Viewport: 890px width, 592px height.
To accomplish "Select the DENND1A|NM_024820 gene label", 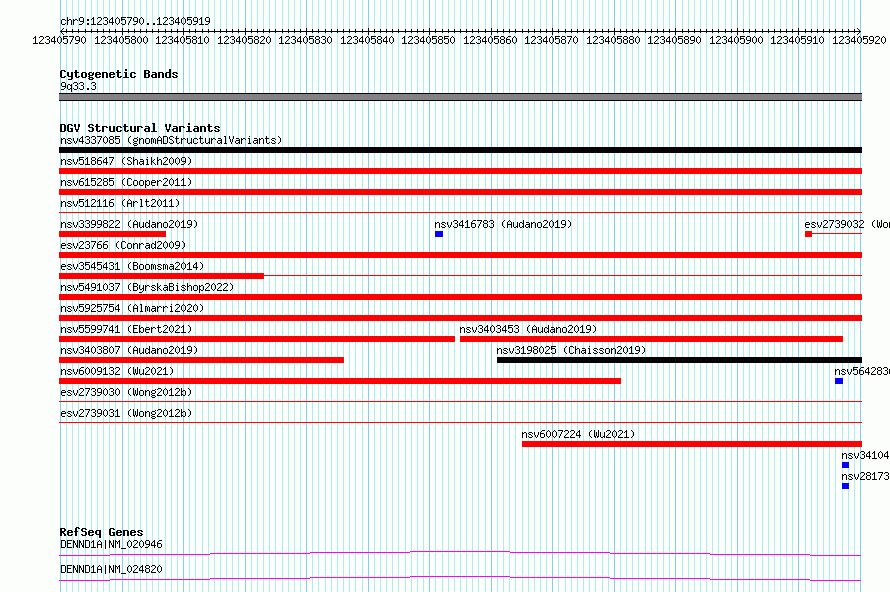I will (111, 569).
